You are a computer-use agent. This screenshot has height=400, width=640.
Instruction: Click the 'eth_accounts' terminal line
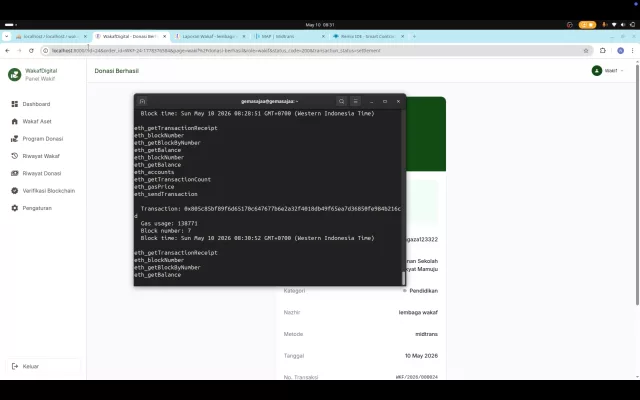(x=154, y=172)
